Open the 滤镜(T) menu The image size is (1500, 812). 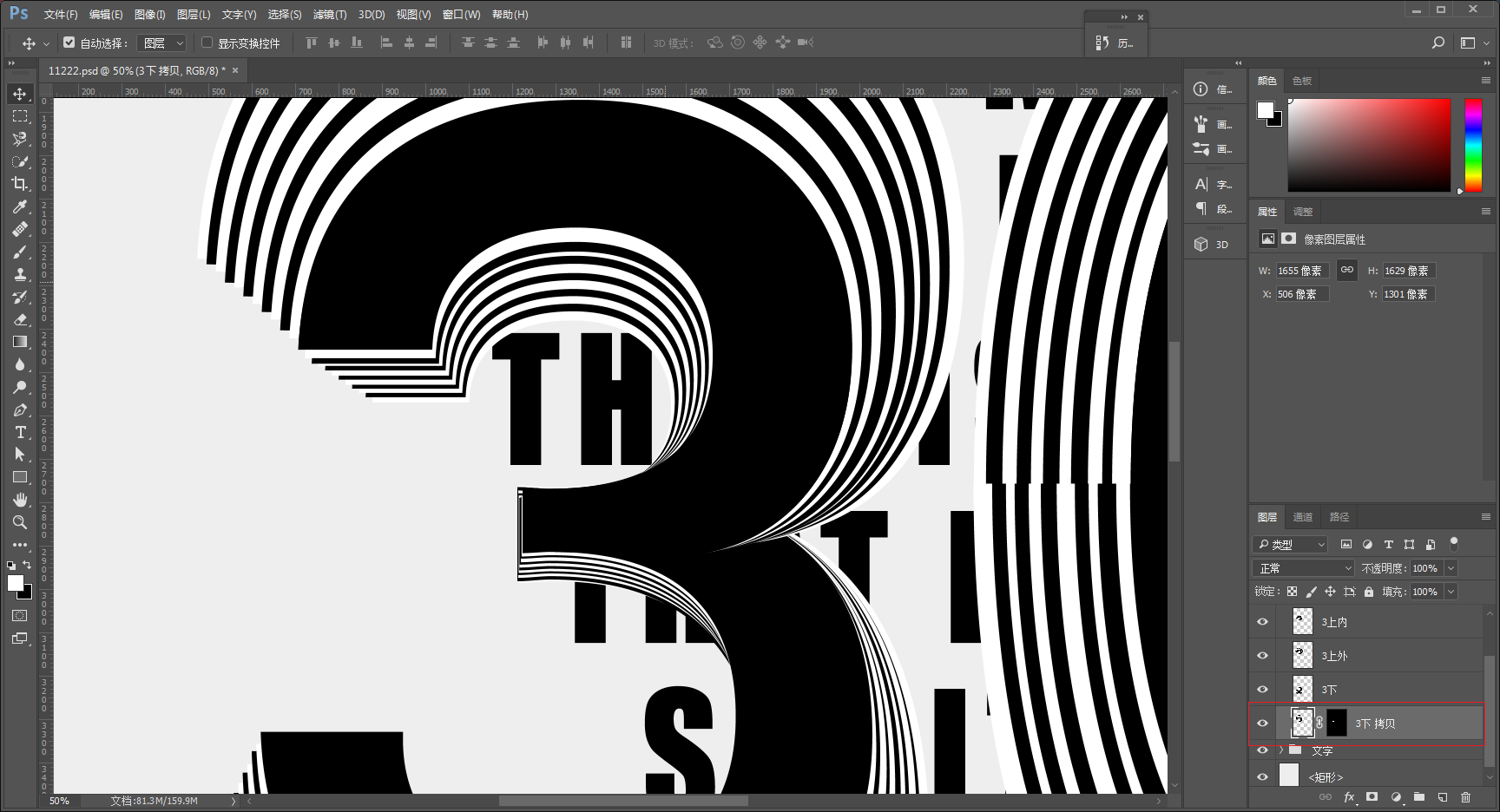(329, 15)
